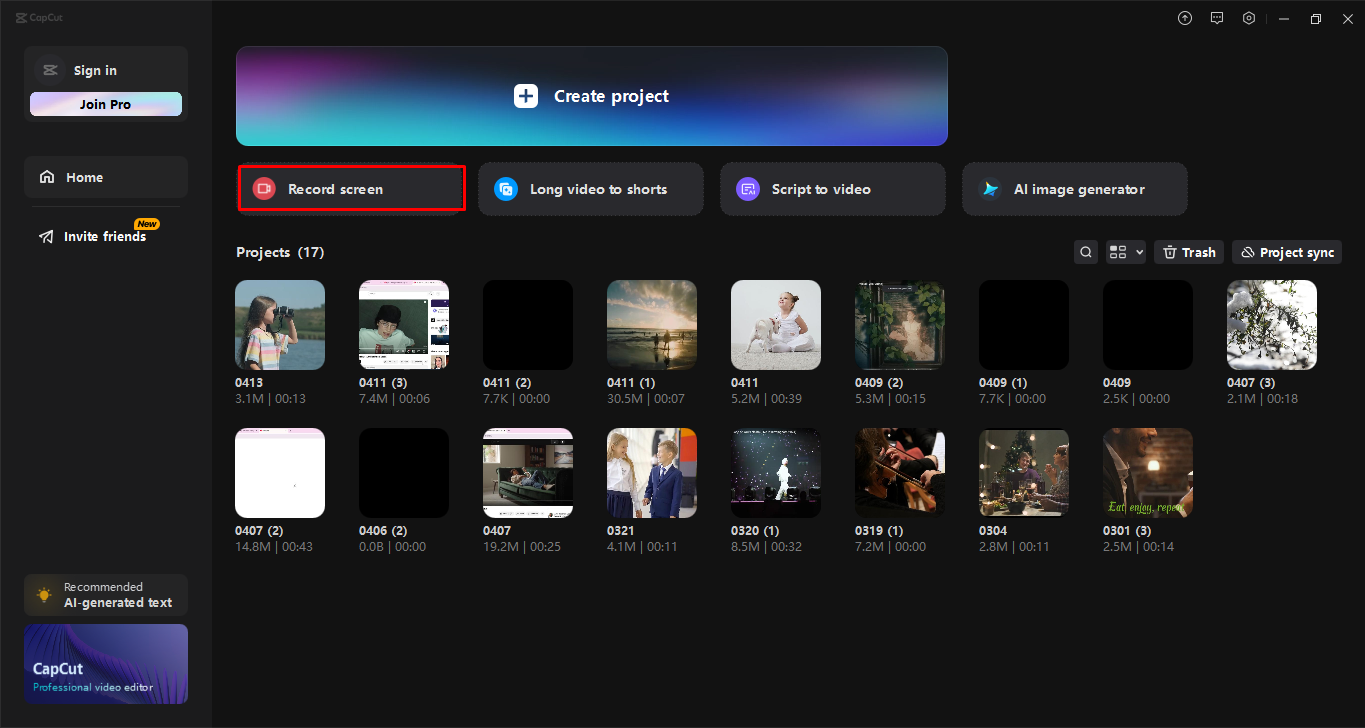Click the Sign in button
The width and height of the screenshot is (1365, 728).
(95, 70)
